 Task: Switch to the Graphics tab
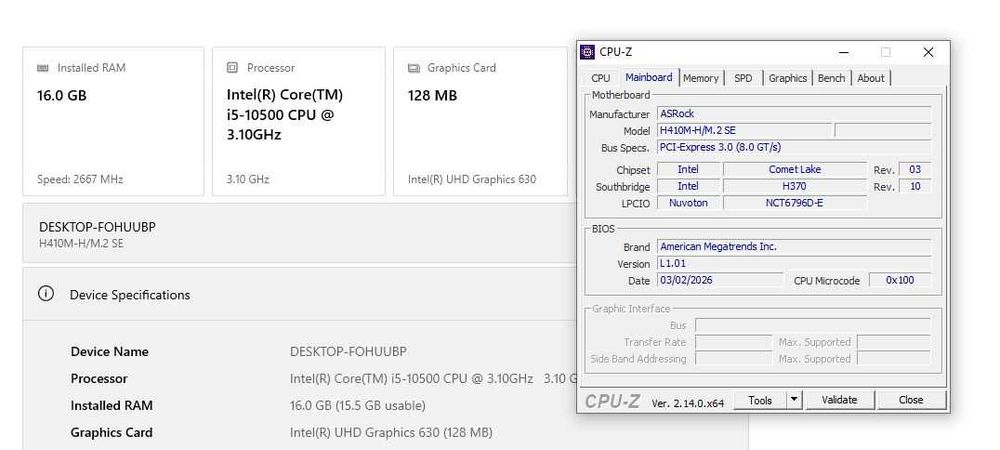[788, 78]
